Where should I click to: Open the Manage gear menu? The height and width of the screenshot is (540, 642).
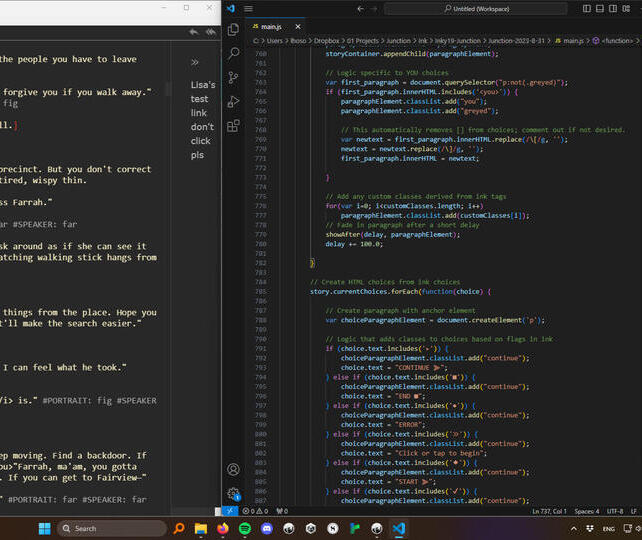(x=233, y=493)
